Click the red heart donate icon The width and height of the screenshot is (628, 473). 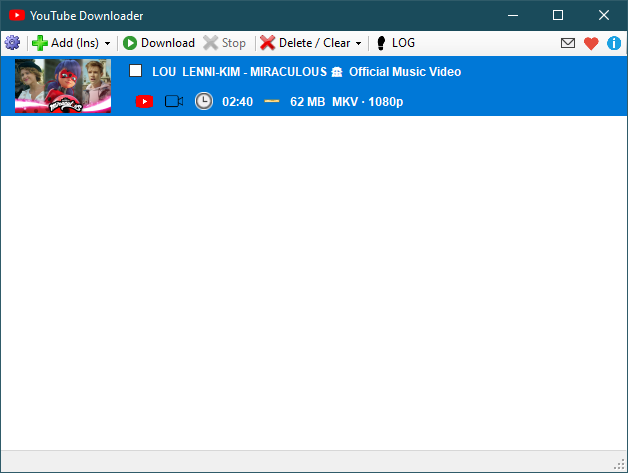click(591, 43)
